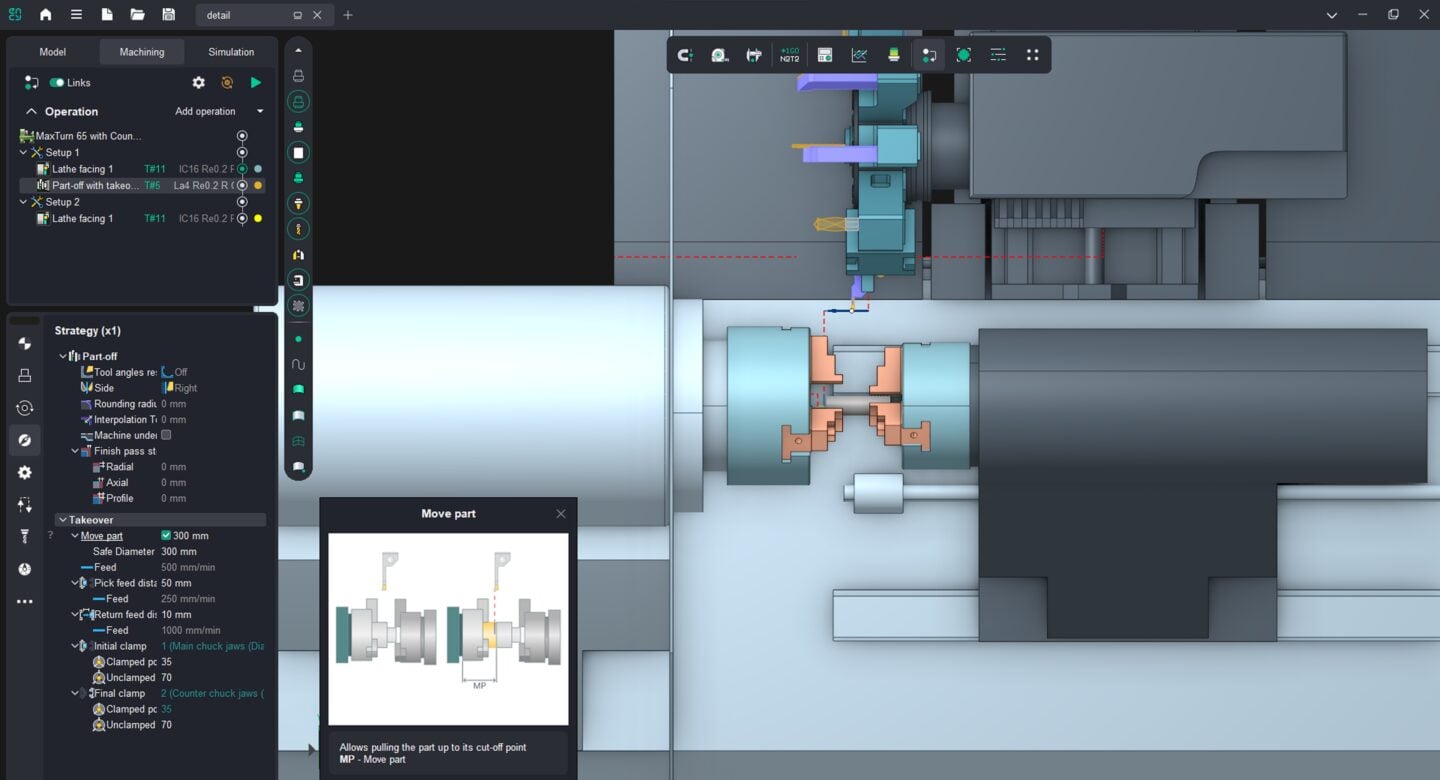Collapse the Takeover section
This screenshot has height=780, width=1440.
coord(62,520)
